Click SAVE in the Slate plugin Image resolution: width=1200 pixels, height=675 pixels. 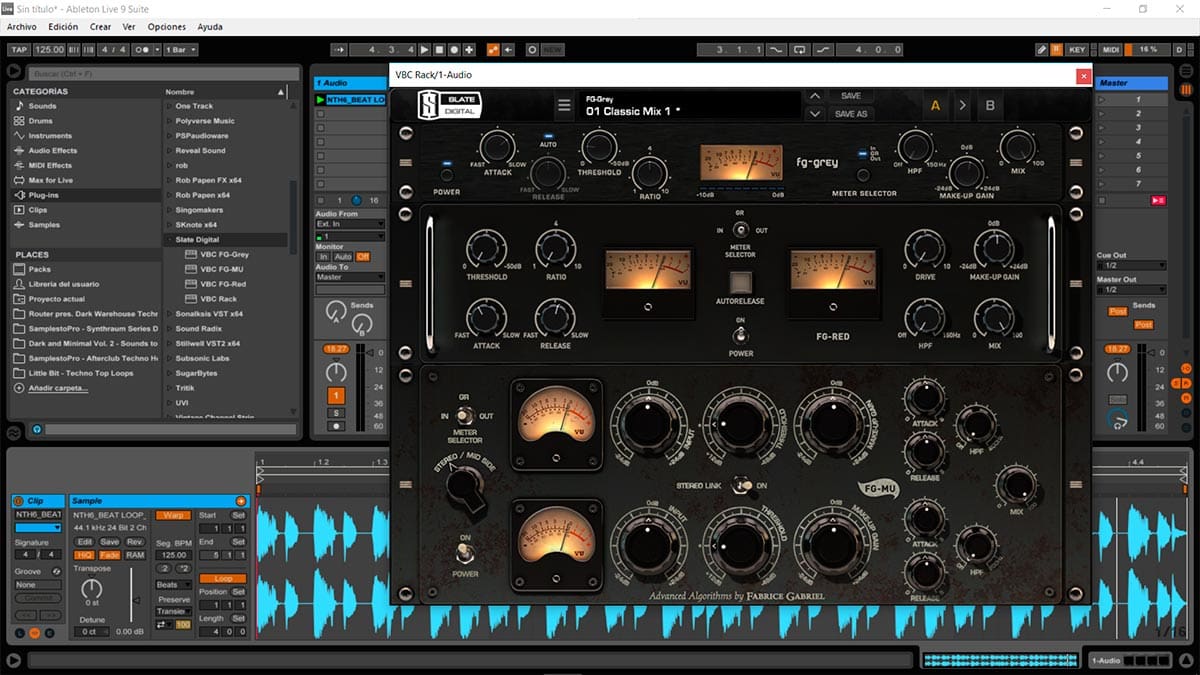click(x=851, y=96)
